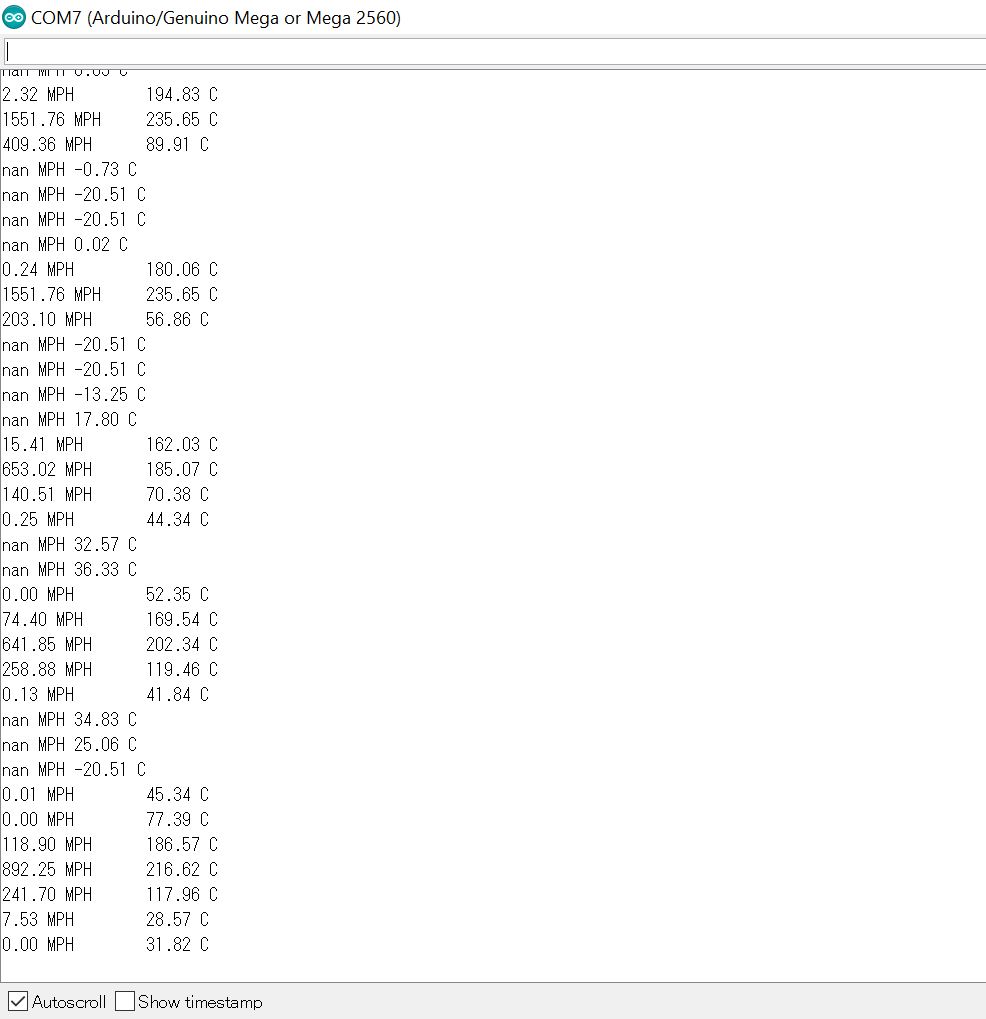986x1019 pixels.
Task: Click the 0.00 MPH 52.35 C reading
Action: pyautogui.click(x=105, y=595)
